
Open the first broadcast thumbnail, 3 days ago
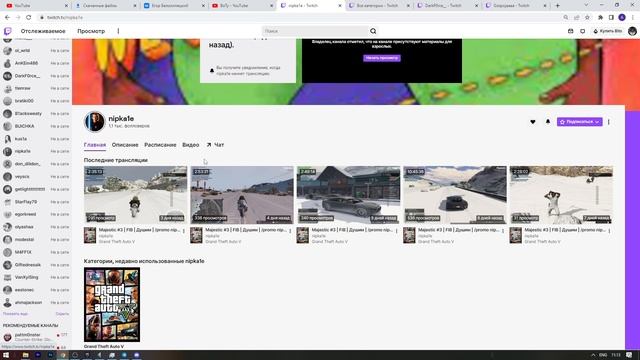(136, 195)
